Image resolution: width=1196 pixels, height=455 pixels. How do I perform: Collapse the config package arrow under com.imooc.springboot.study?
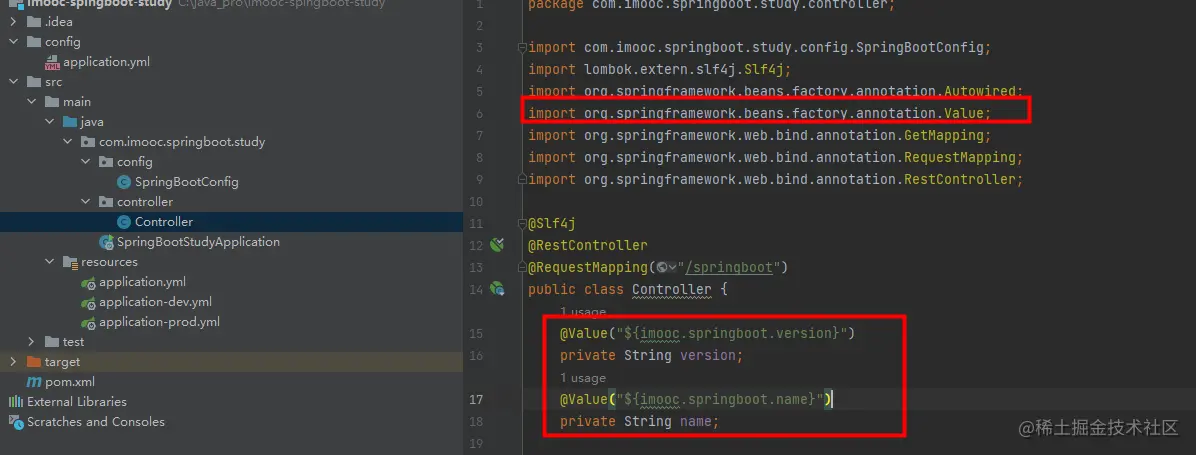point(86,162)
